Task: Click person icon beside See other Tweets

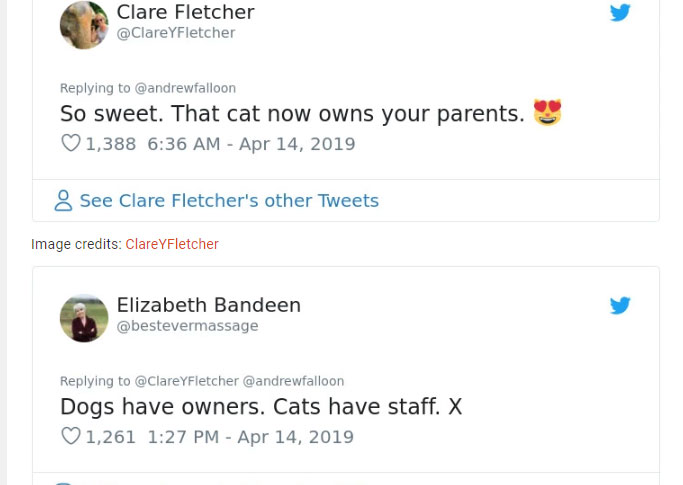Action: (x=63, y=201)
